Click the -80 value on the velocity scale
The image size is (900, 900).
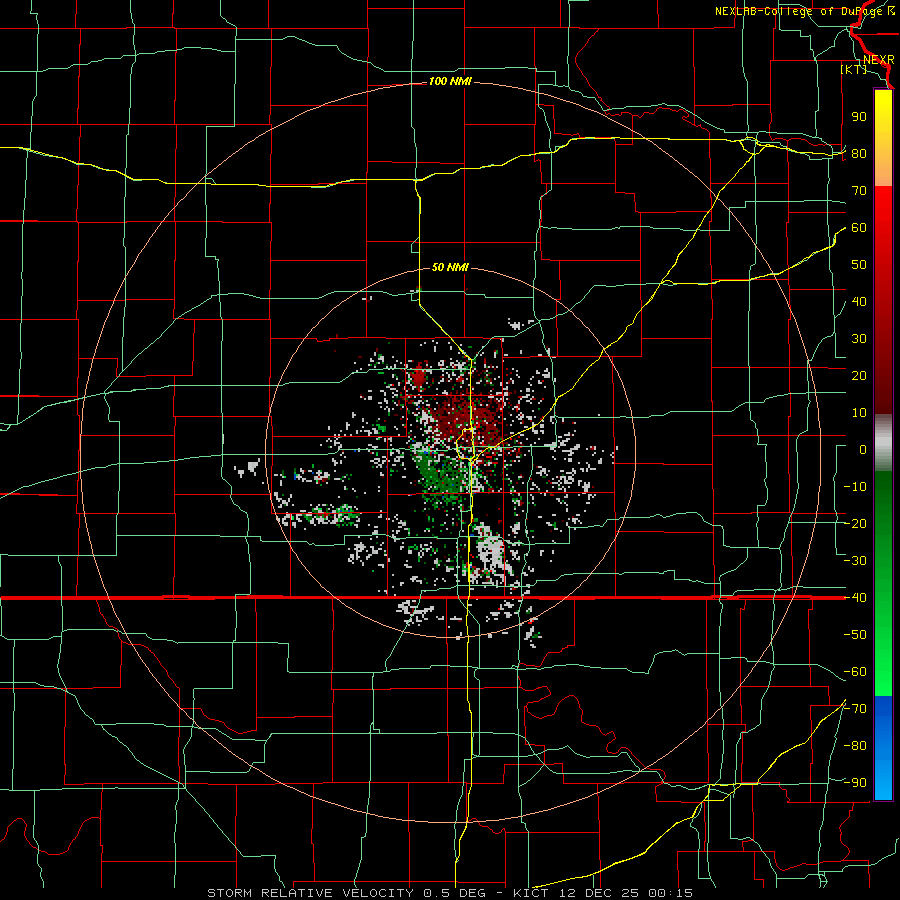pos(855,746)
